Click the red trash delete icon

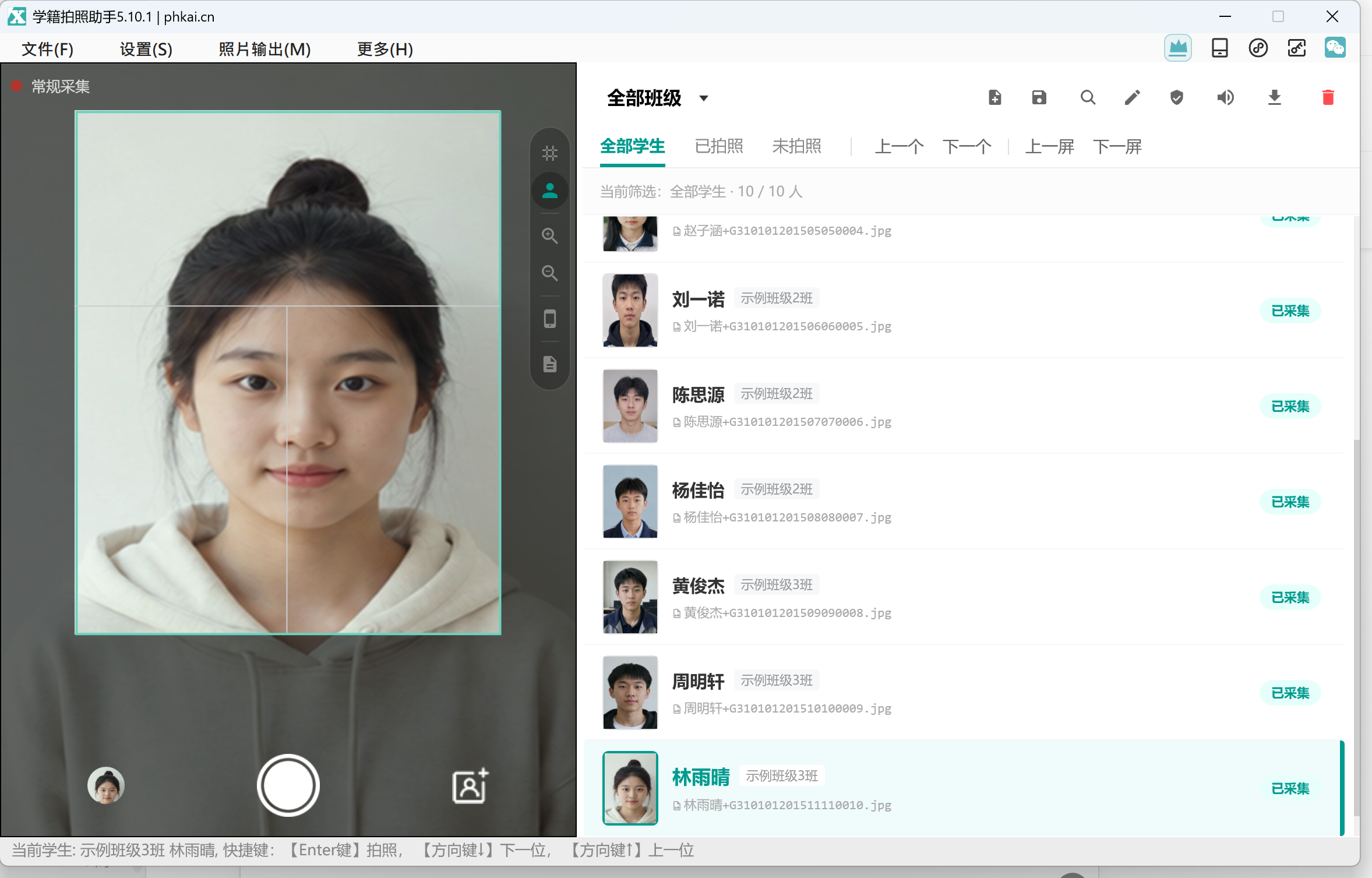1328,97
